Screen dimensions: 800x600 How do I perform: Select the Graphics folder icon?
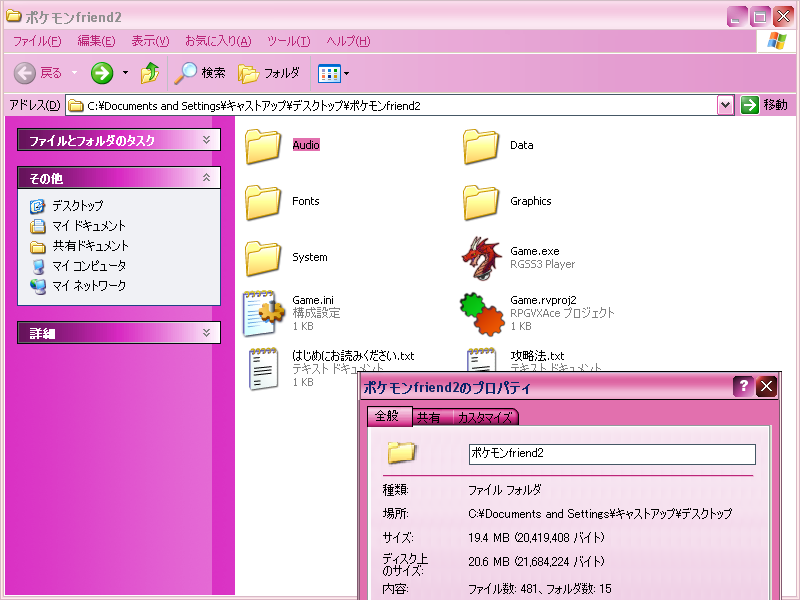pos(481,202)
